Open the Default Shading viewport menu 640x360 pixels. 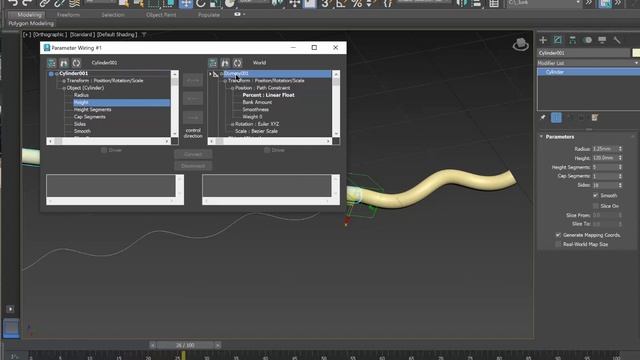pos(117,35)
